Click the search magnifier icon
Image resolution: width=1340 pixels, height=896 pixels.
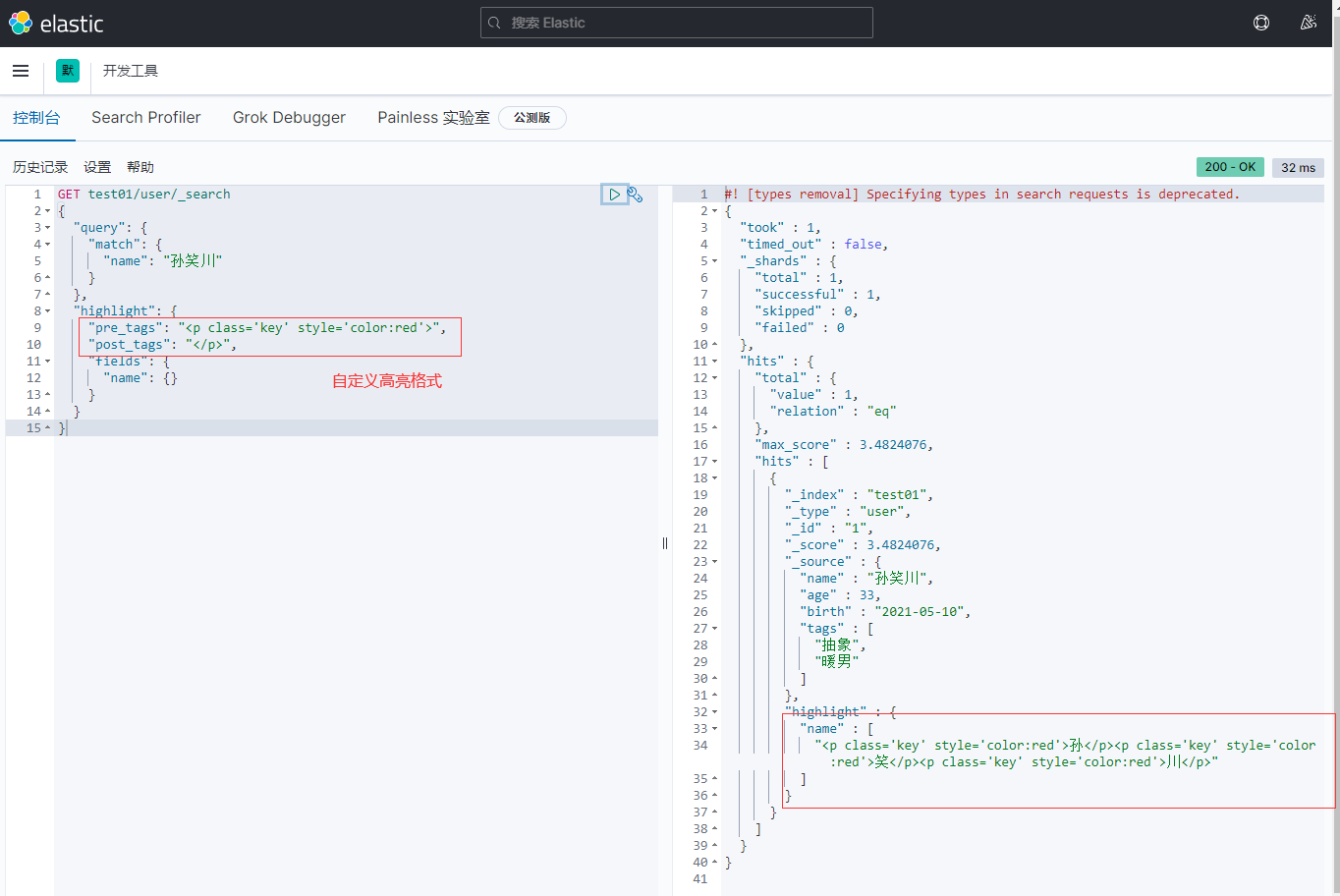pos(494,23)
